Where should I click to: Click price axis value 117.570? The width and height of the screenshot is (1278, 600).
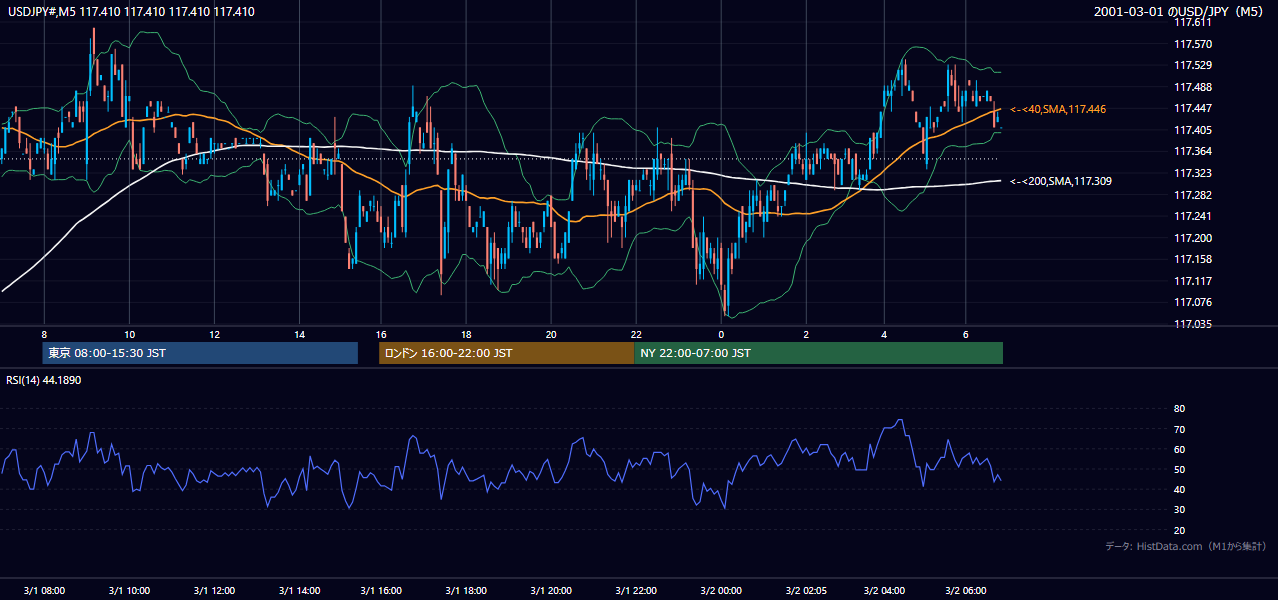[x=1192, y=44]
